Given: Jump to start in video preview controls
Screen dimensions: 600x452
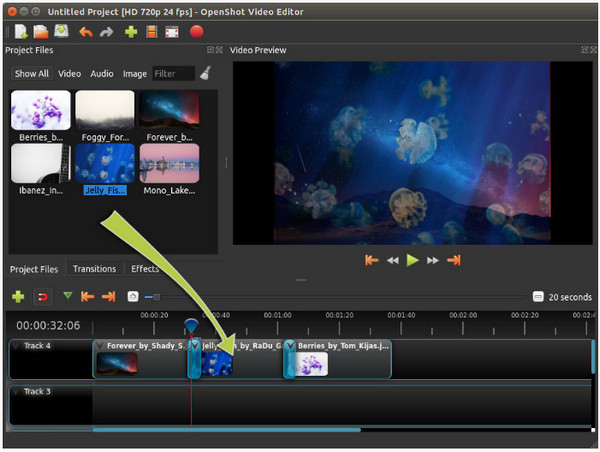Looking at the screenshot, I should (372, 261).
